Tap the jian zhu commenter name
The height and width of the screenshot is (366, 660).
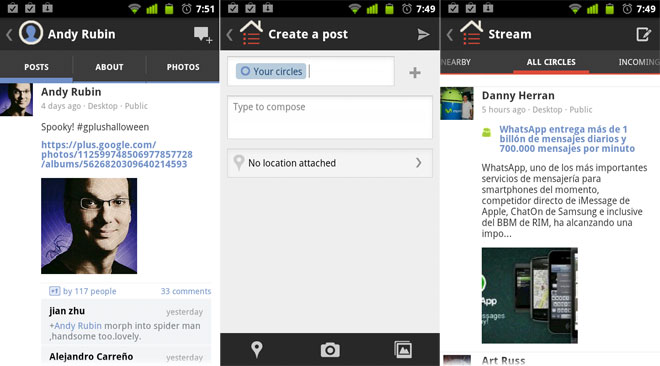(x=67, y=311)
